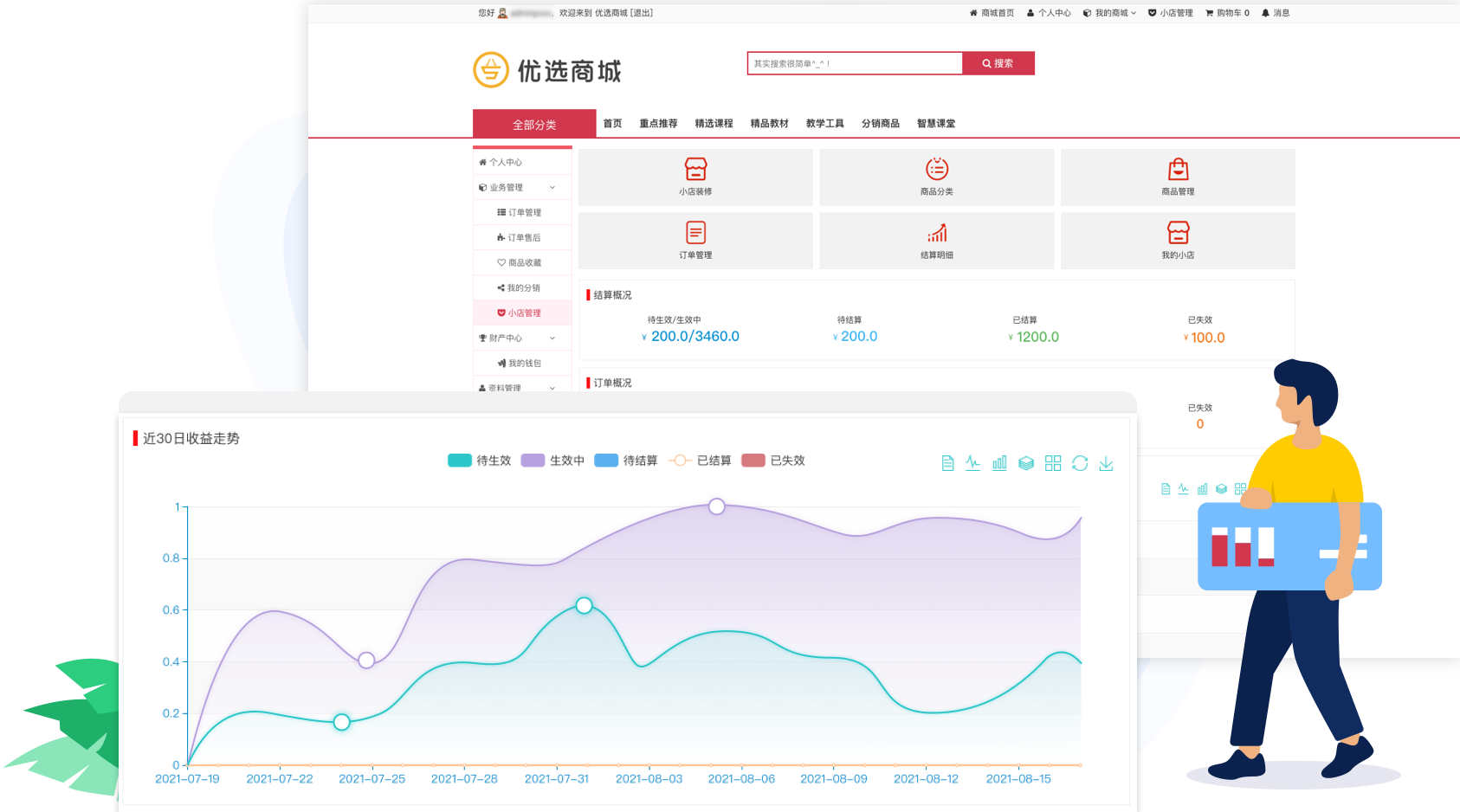Toggle the 已失效 legend entry
Screen dimensions: 1460x812
pos(773,460)
